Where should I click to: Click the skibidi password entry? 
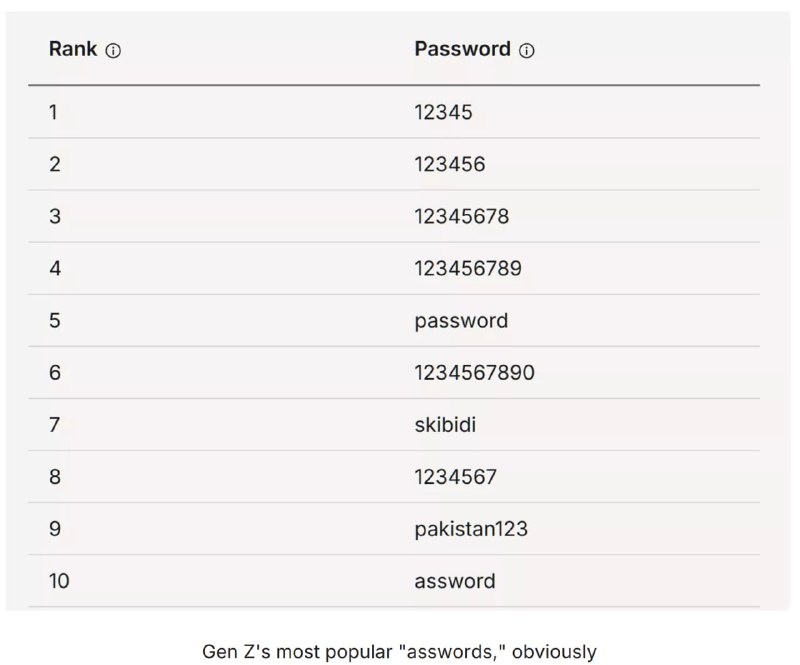point(445,425)
